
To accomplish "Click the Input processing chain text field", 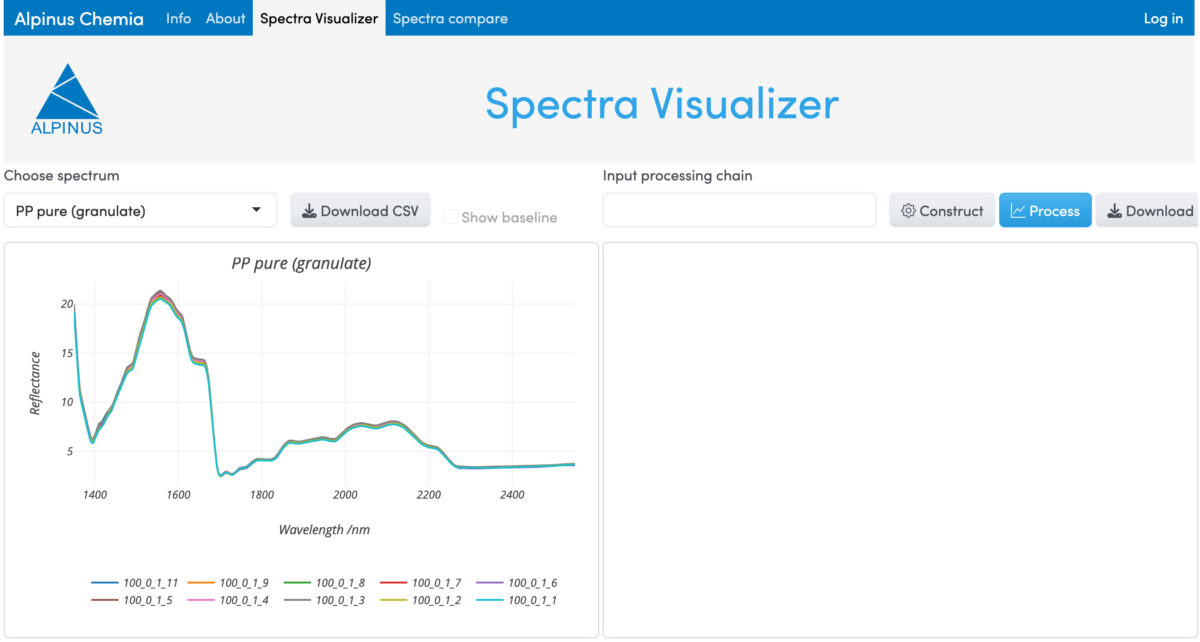I will tap(739, 211).
